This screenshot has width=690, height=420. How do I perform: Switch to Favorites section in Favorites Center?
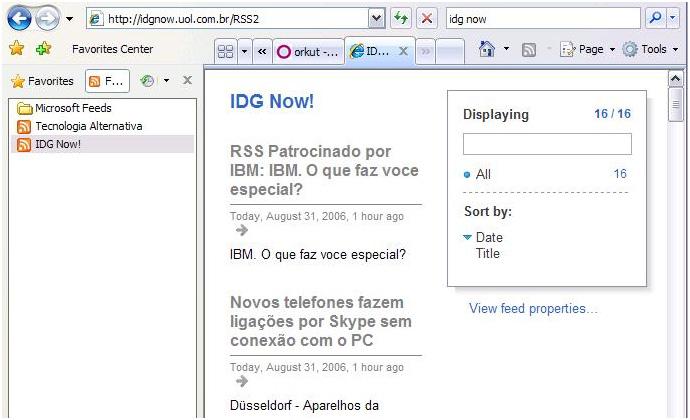[x=42, y=81]
